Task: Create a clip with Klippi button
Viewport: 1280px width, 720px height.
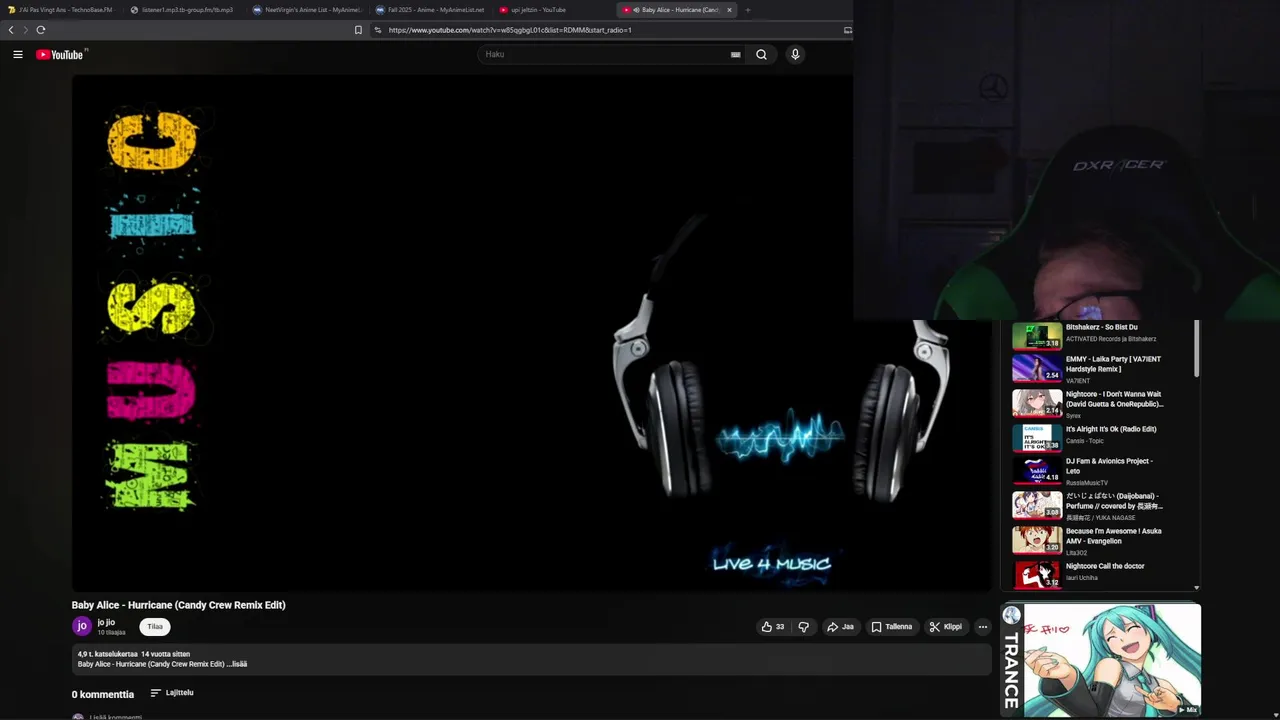Action: pyautogui.click(x=946, y=627)
